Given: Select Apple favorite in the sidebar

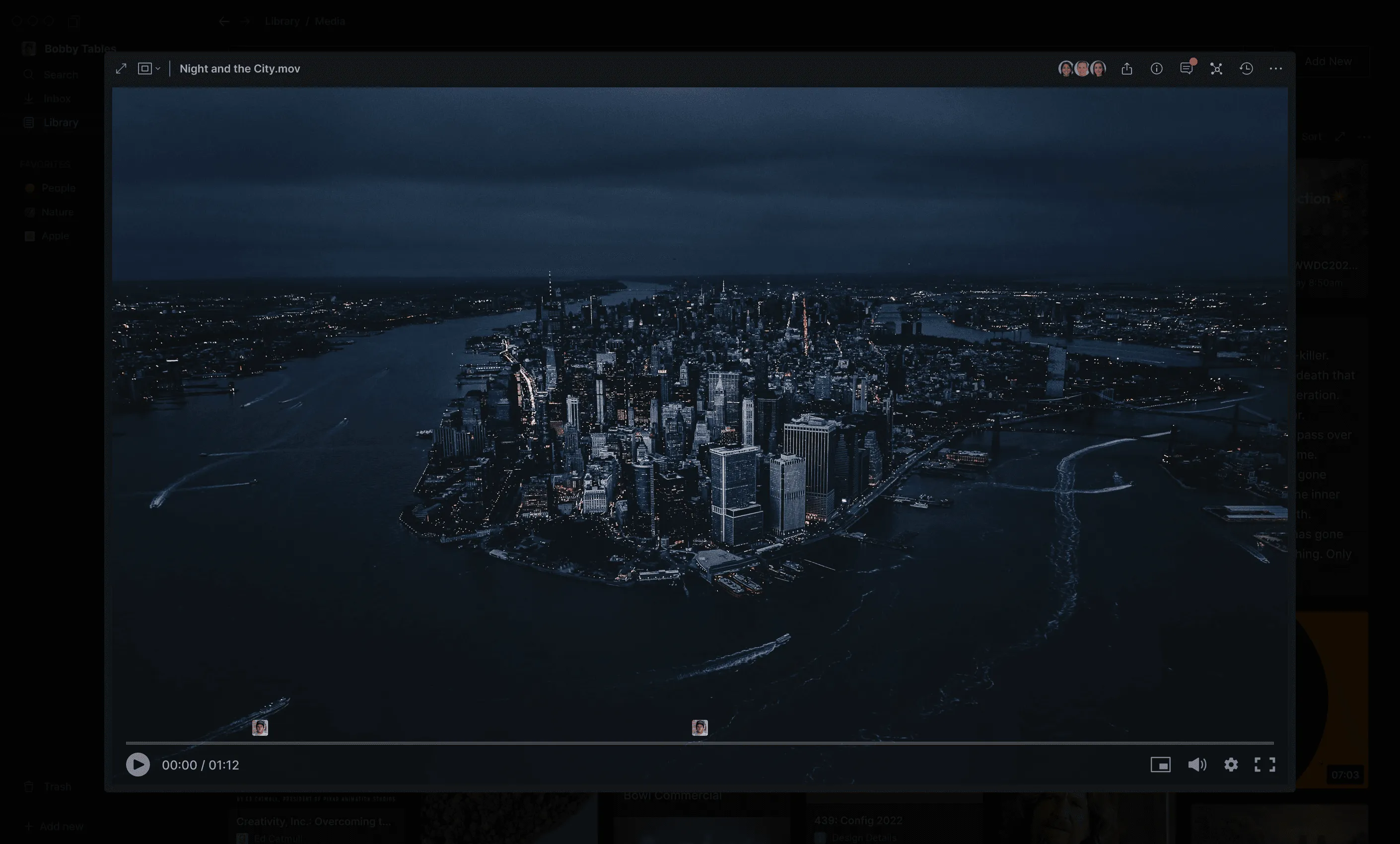Looking at the screenshot, I should coord(47,236).
